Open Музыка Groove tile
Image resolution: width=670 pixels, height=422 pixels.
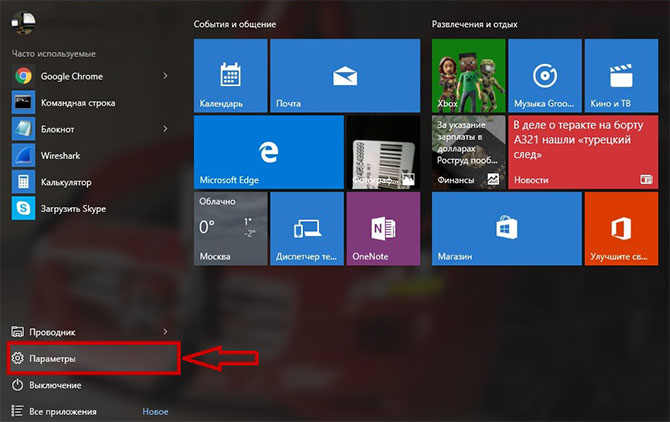point(545,76)
